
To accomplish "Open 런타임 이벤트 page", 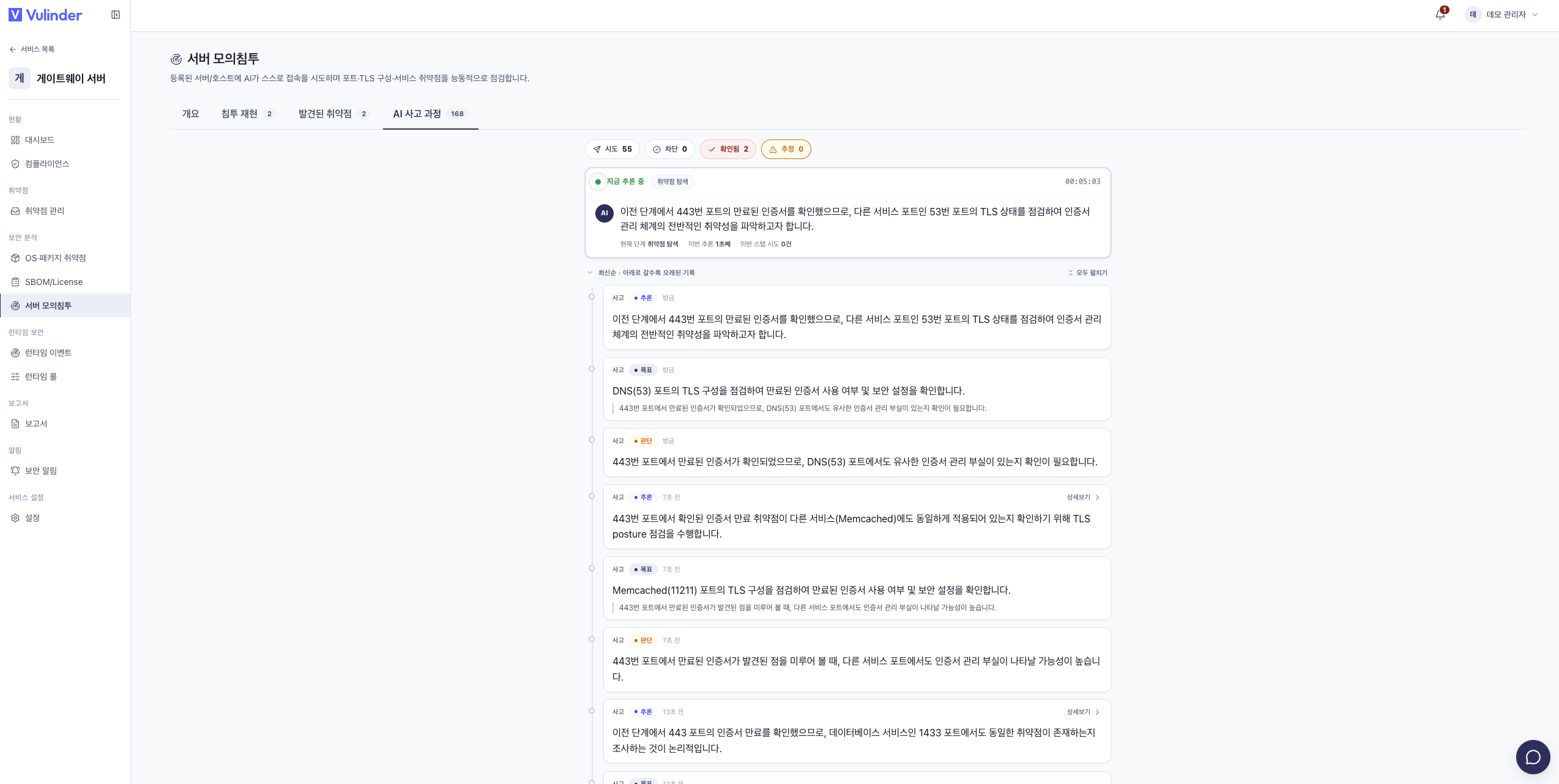I will click(x=65, y=353).
